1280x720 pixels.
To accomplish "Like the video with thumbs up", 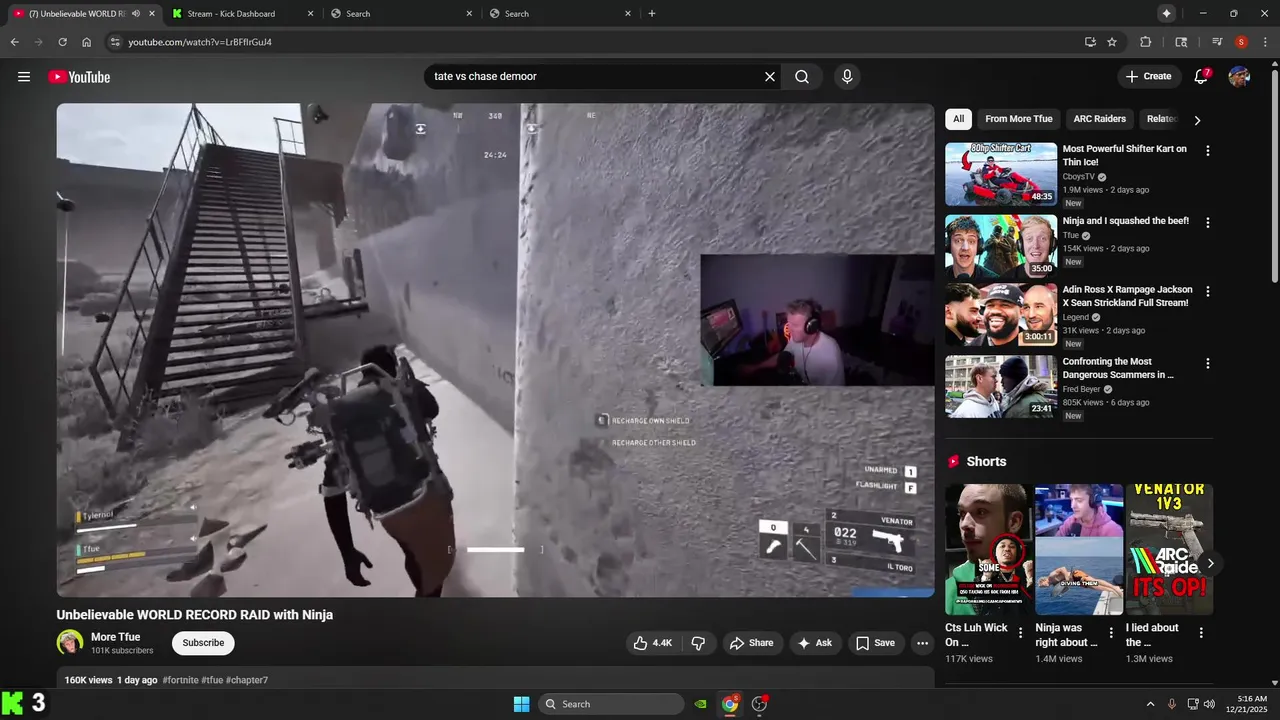I will click(652, 643).
